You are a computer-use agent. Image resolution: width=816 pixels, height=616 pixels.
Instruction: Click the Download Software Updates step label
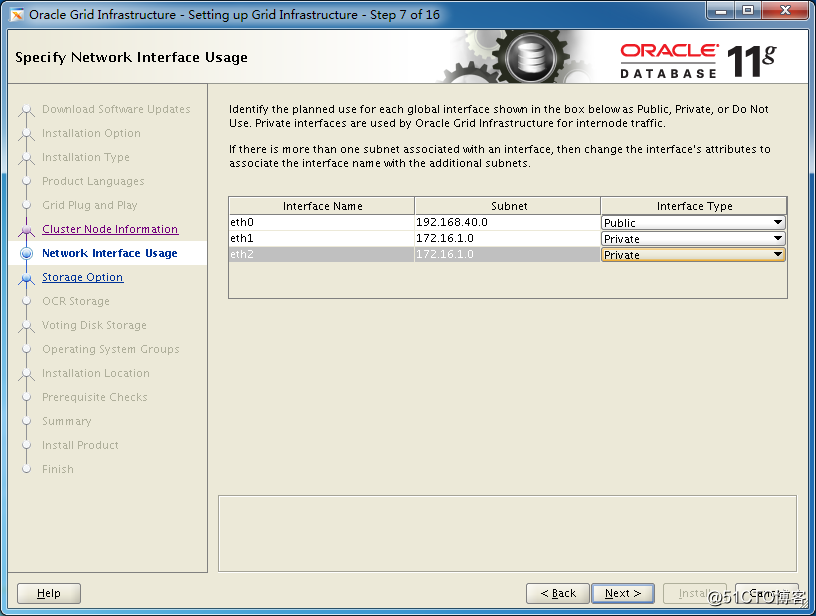(x=116, y=109)
